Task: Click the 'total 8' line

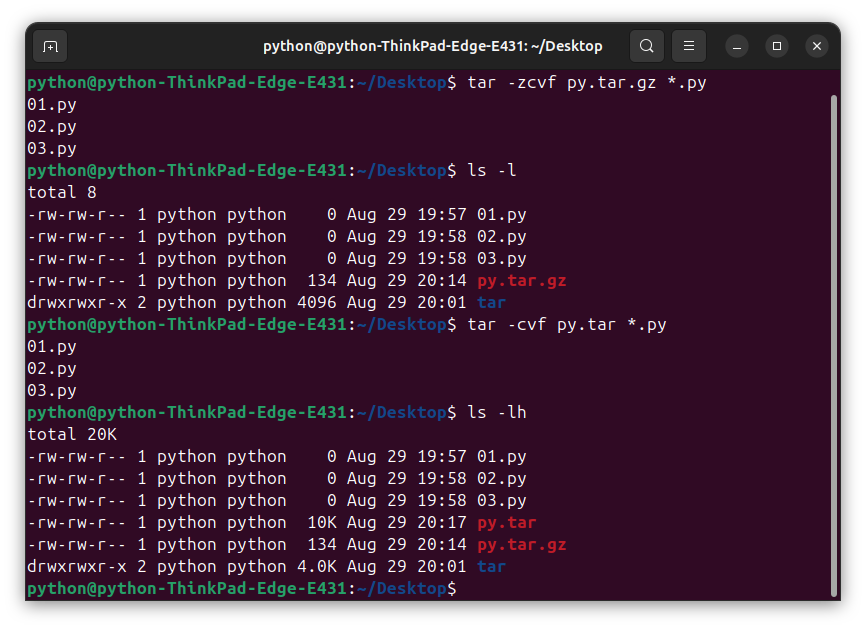Action: click(62, 193)
